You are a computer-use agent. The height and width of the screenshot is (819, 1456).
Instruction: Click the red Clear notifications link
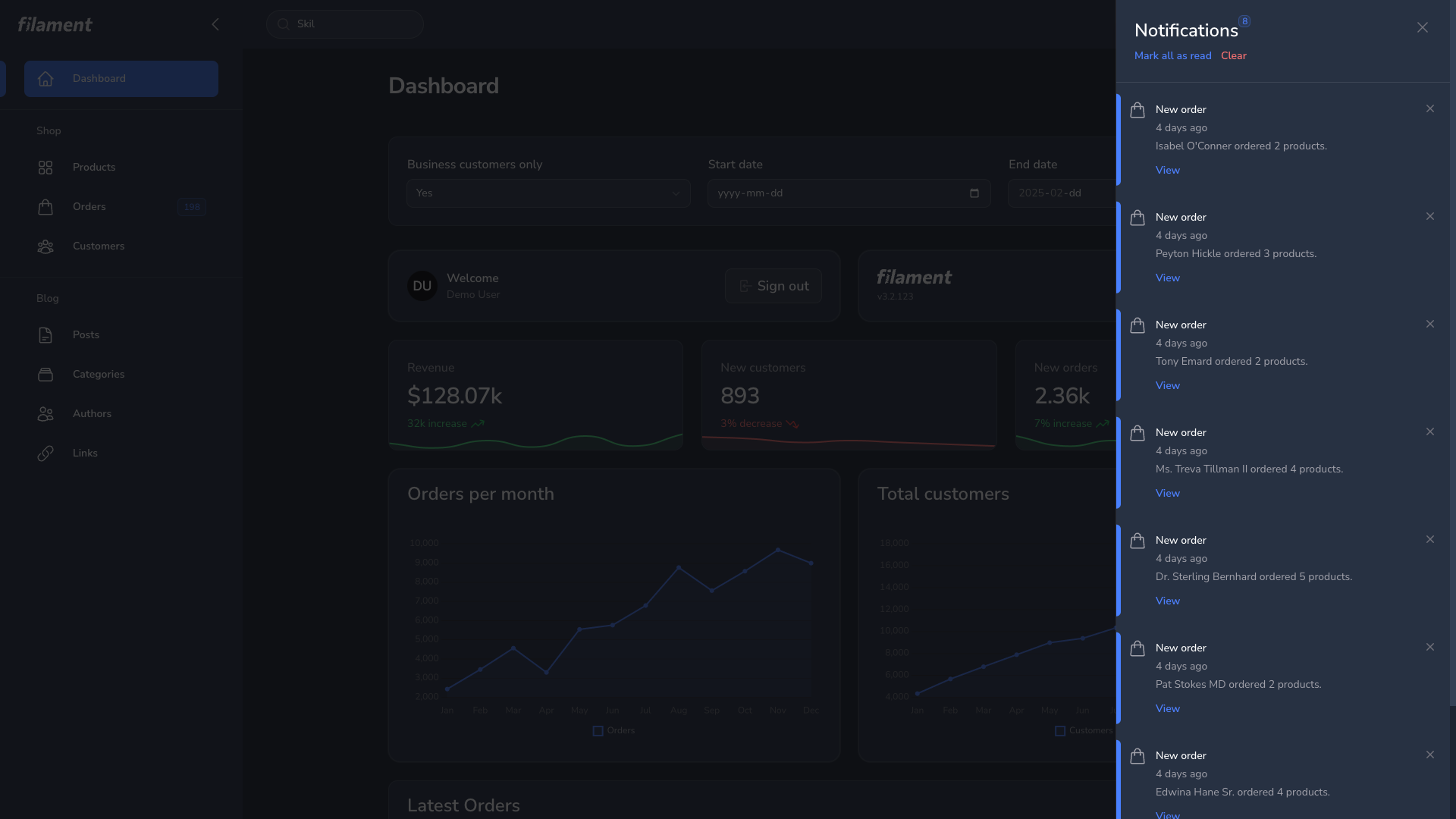point(1233,56)
